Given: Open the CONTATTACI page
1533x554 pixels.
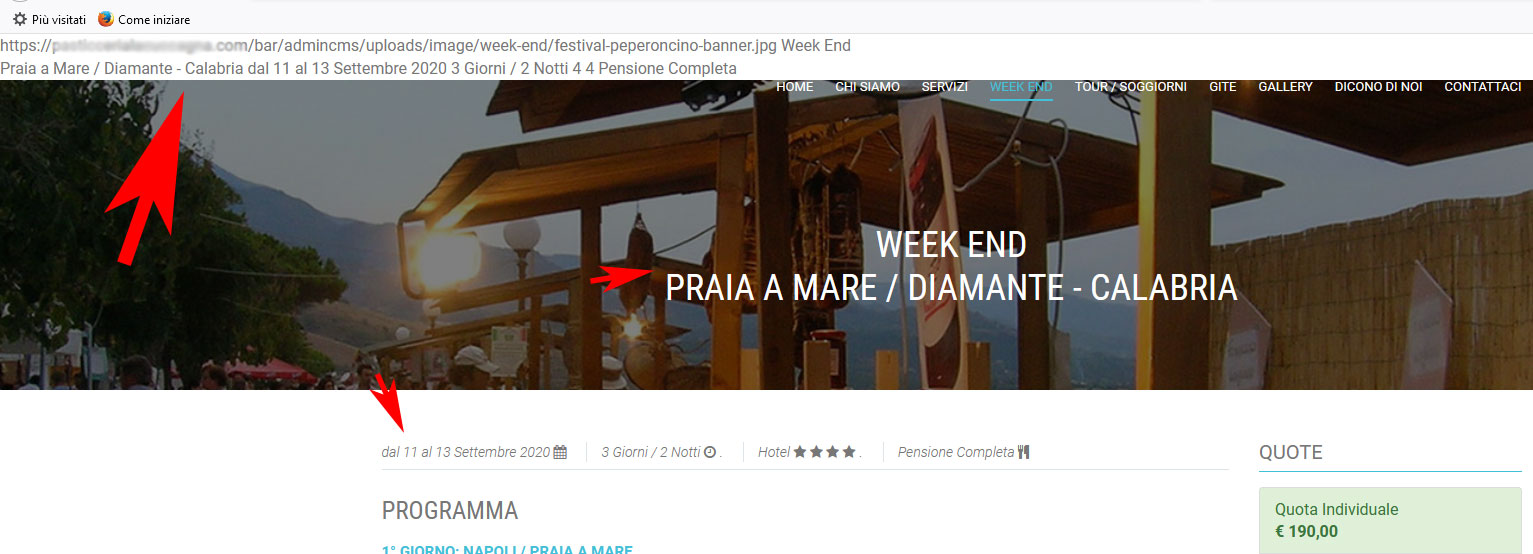Looking at the screenshot, I should click(x=1483, y=87).
